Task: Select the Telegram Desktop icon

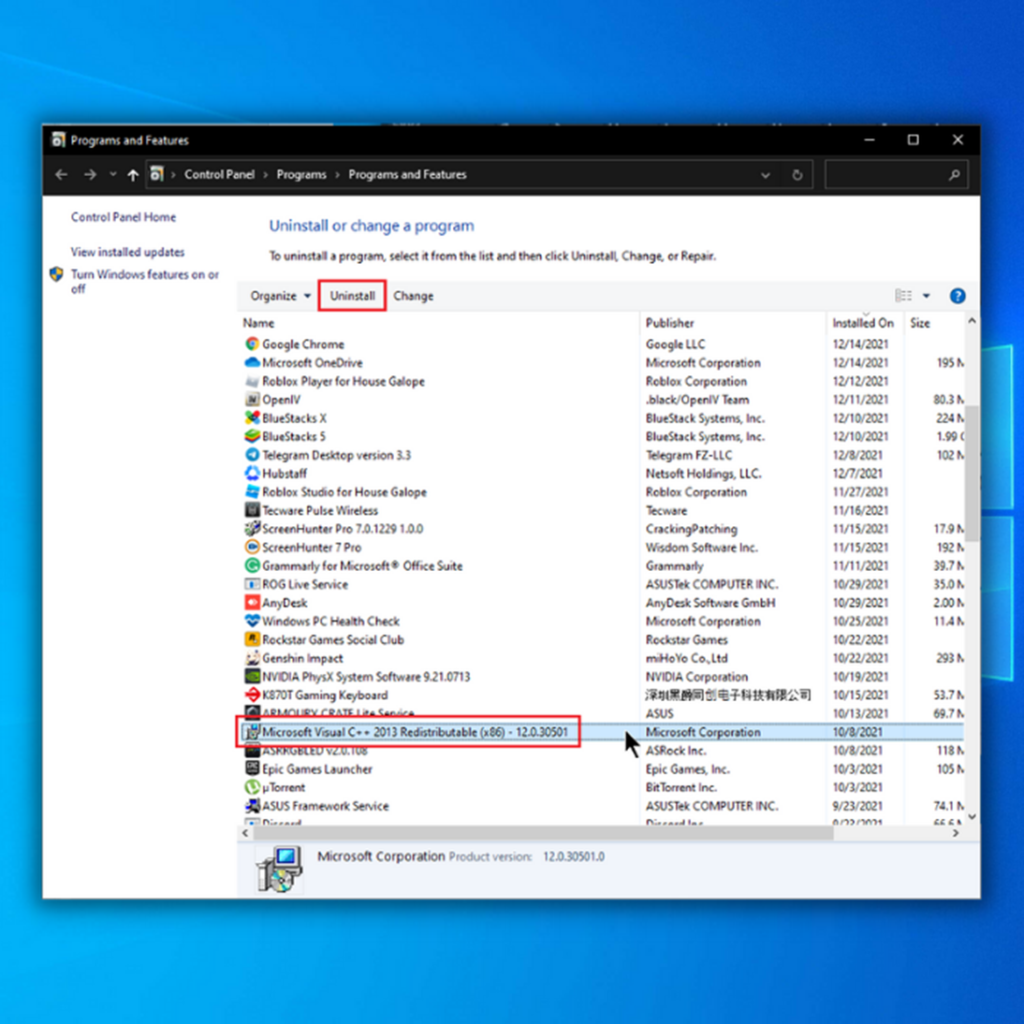Action: coord(252,455)
